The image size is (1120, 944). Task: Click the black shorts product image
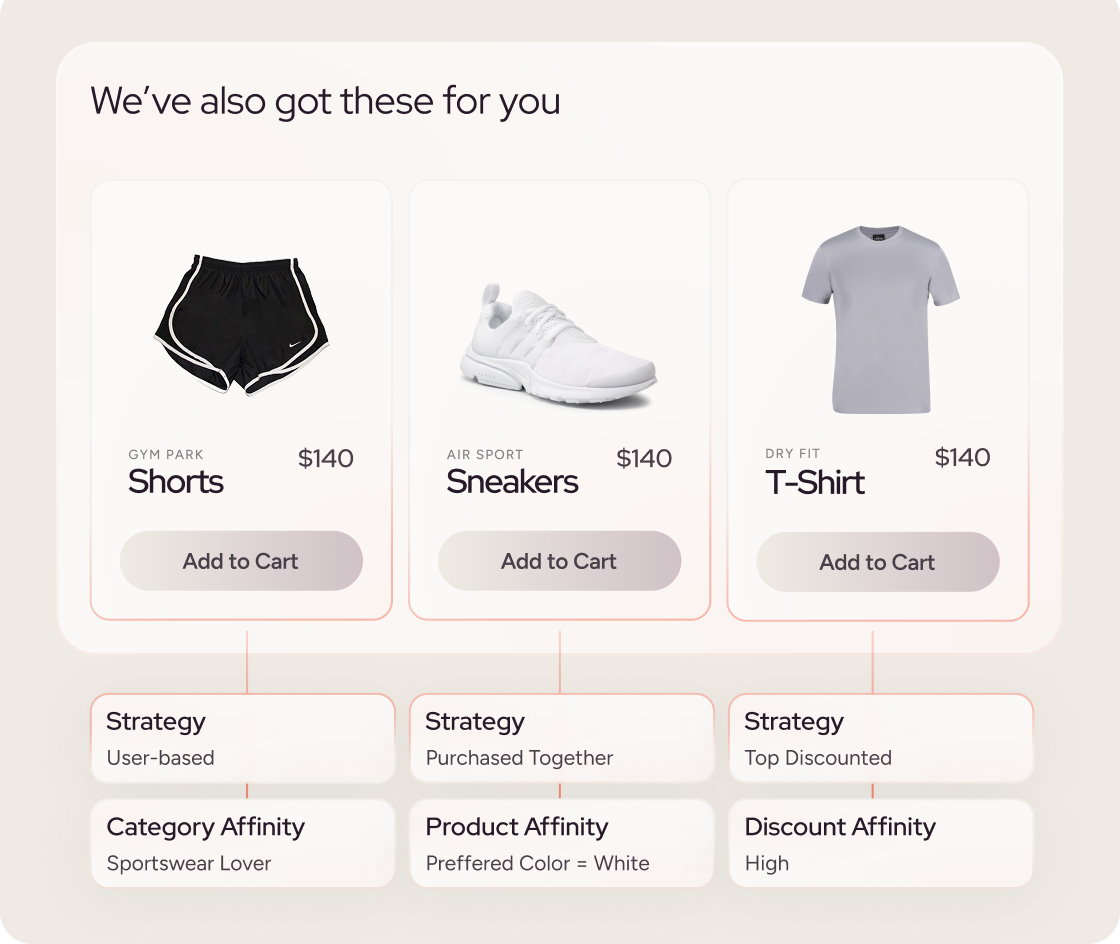pos(240,324)
